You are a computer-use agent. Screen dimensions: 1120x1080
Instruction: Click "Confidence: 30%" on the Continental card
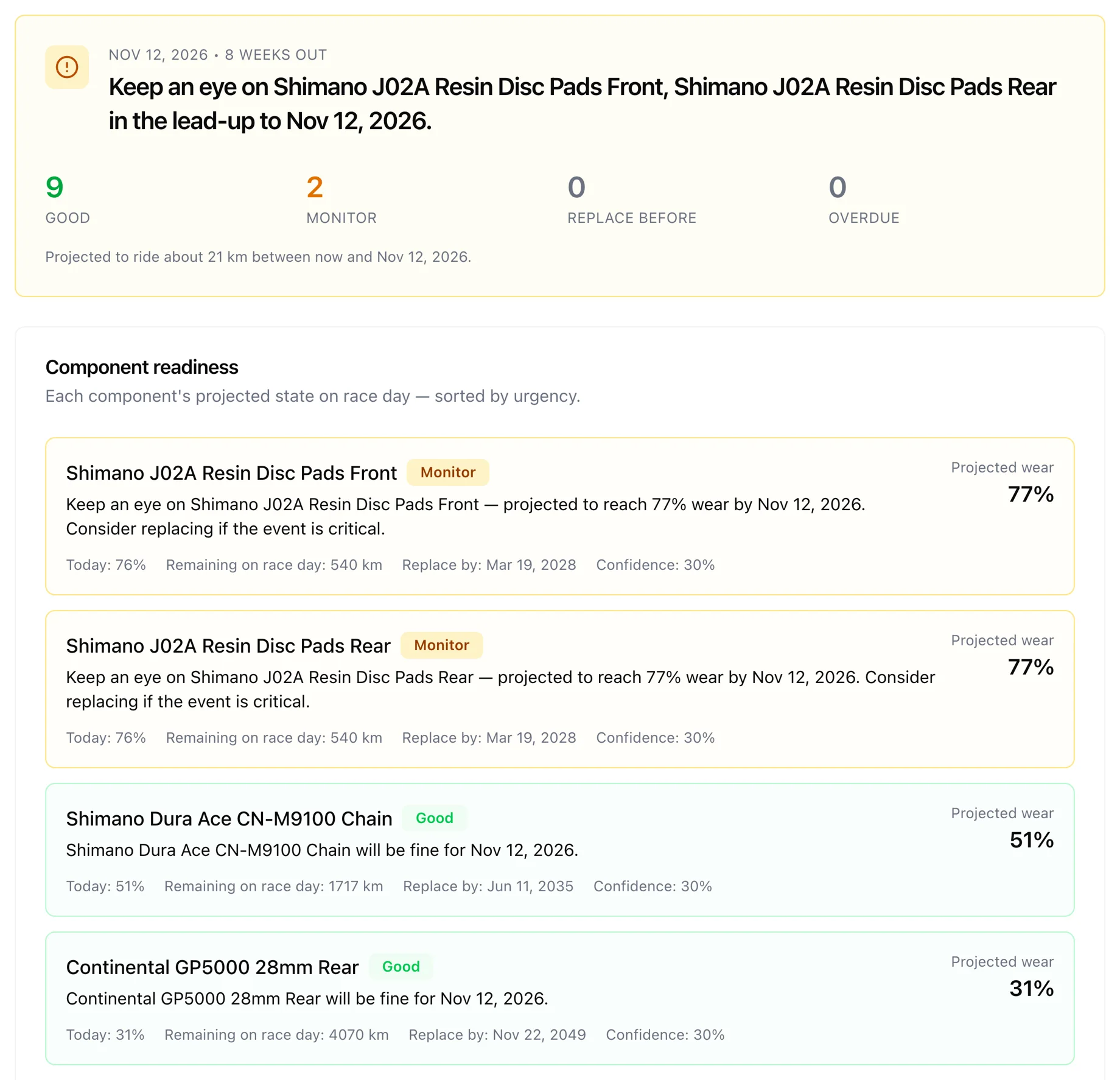665,1035
